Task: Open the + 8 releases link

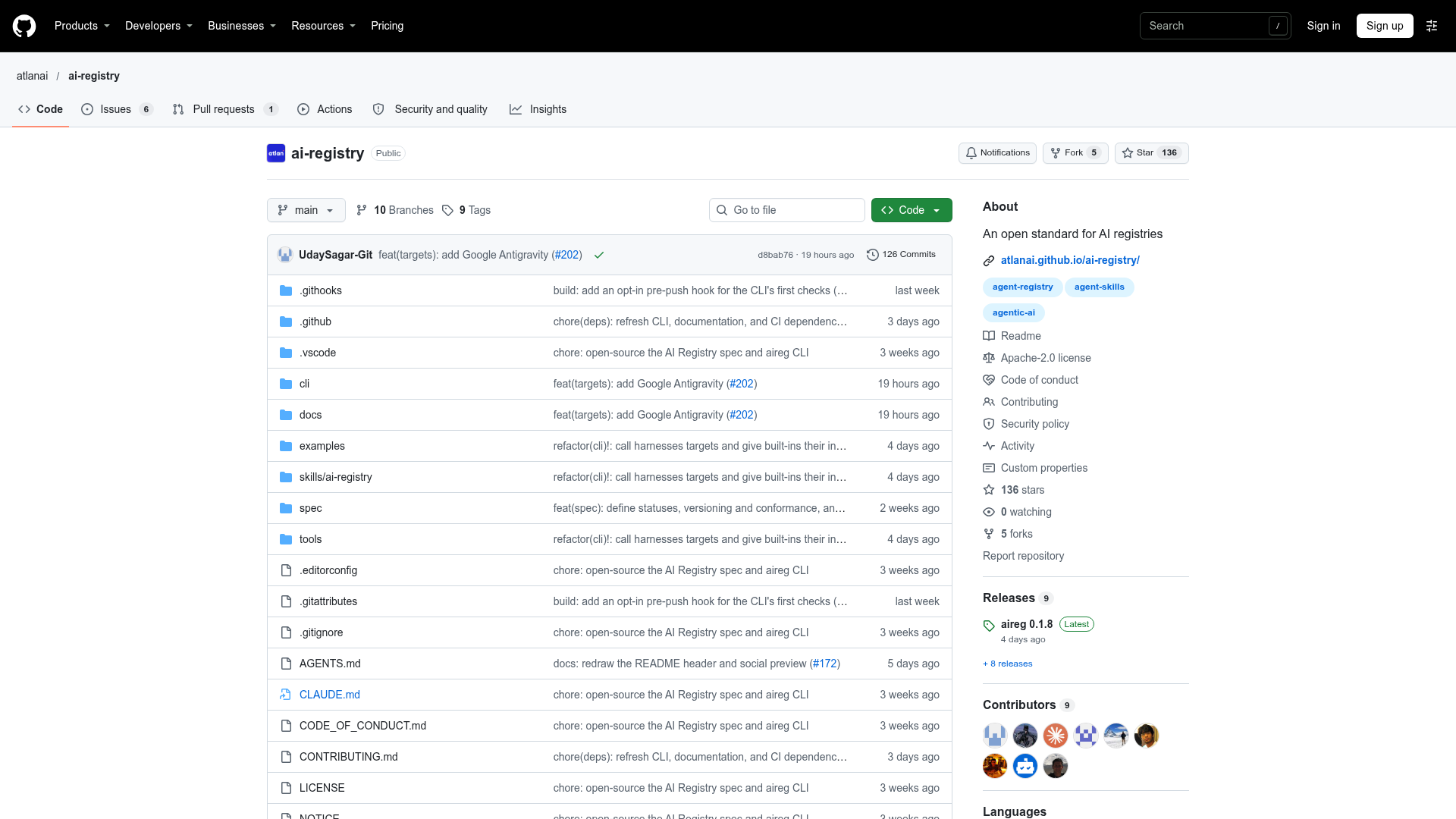Action: coord(1008,664)
